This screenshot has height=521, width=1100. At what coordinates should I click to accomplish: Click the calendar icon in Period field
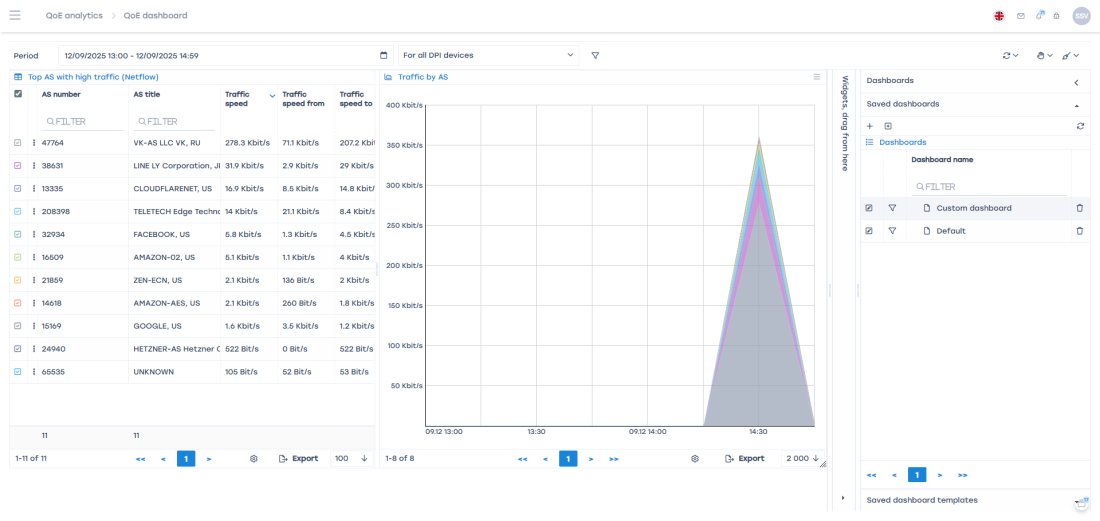[x=384, y=55]
